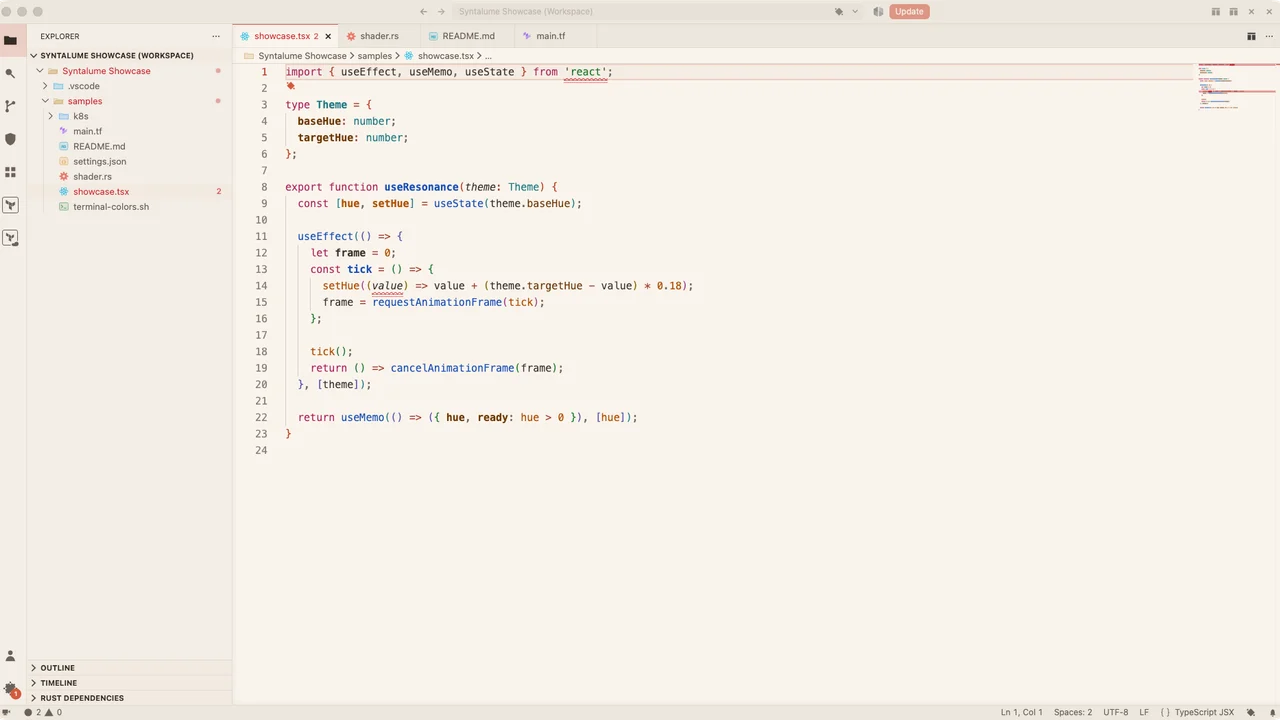Show errors and warnings count in status bar
1280x720 pixels.
click(x=43, y=712)
